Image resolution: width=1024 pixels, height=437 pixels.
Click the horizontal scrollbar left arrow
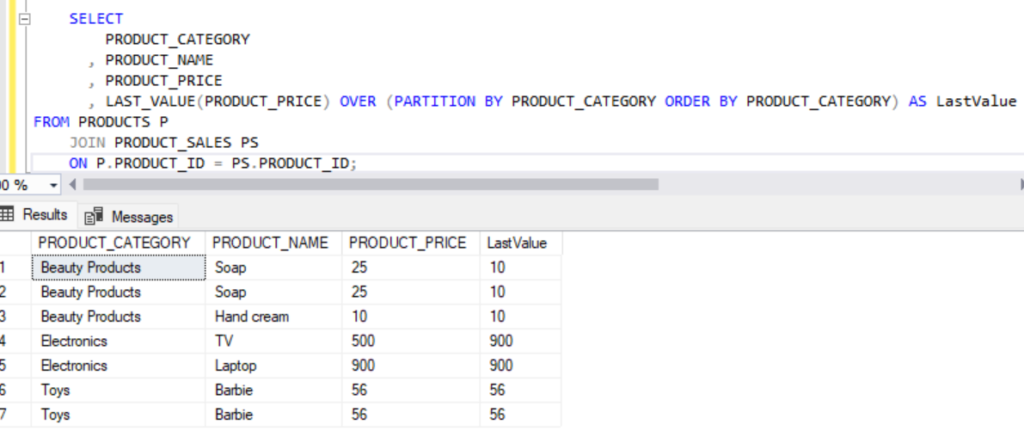click(x=72, y=185)
